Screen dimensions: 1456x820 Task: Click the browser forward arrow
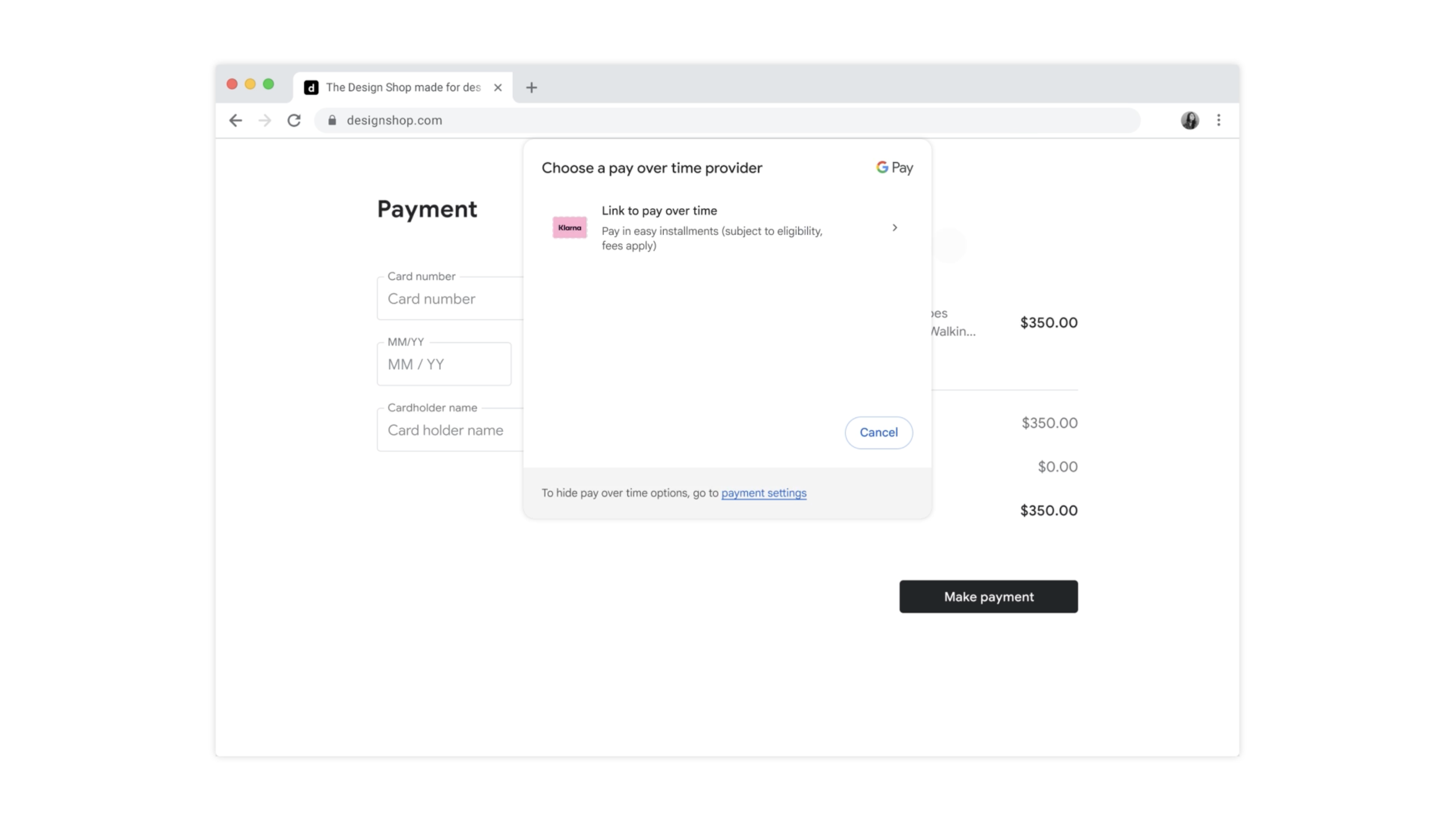[x=265, y=120]
